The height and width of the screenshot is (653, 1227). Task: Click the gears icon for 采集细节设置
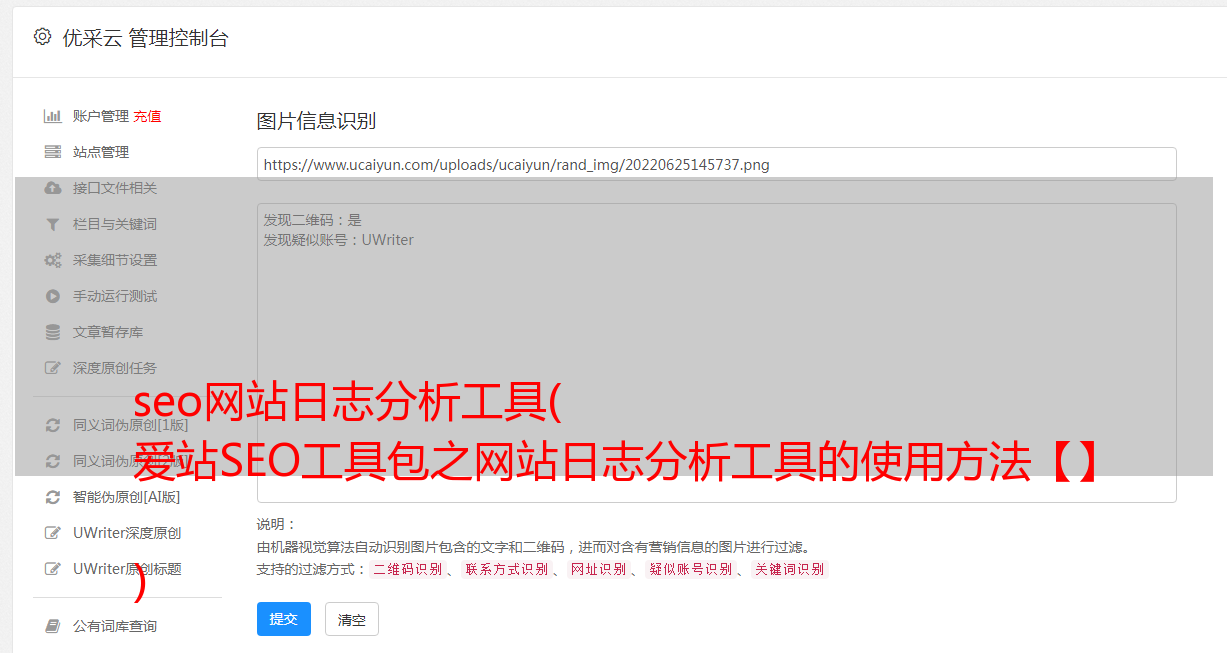click(53, 260)
